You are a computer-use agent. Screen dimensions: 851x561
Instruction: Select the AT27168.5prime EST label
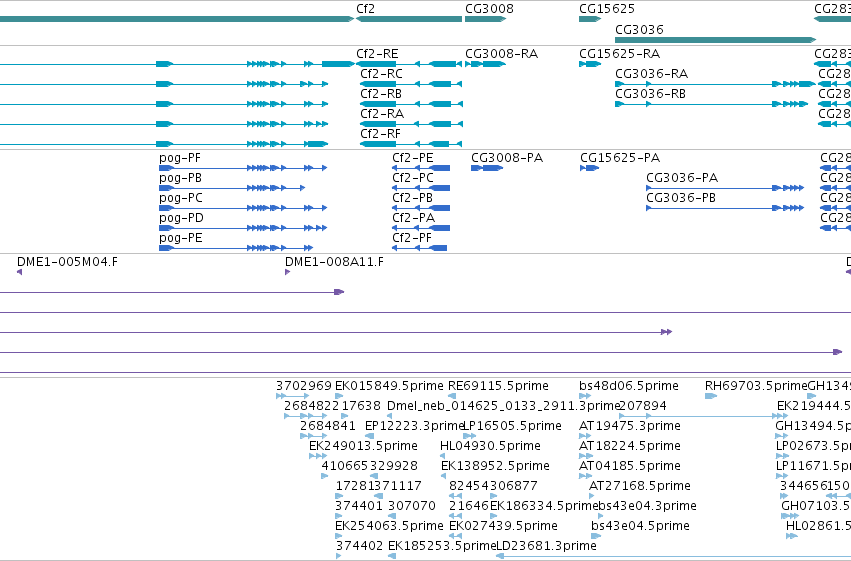point(640,486)
